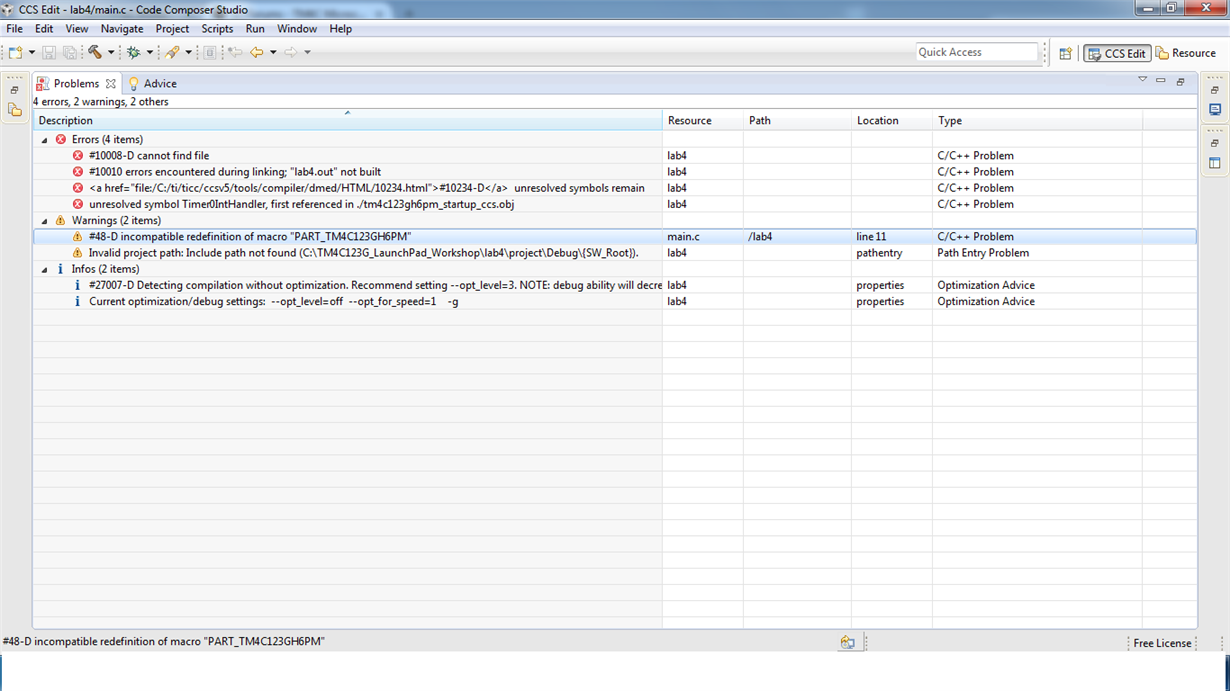
Task: Open the Edit menu
Action: coord(44,29)
